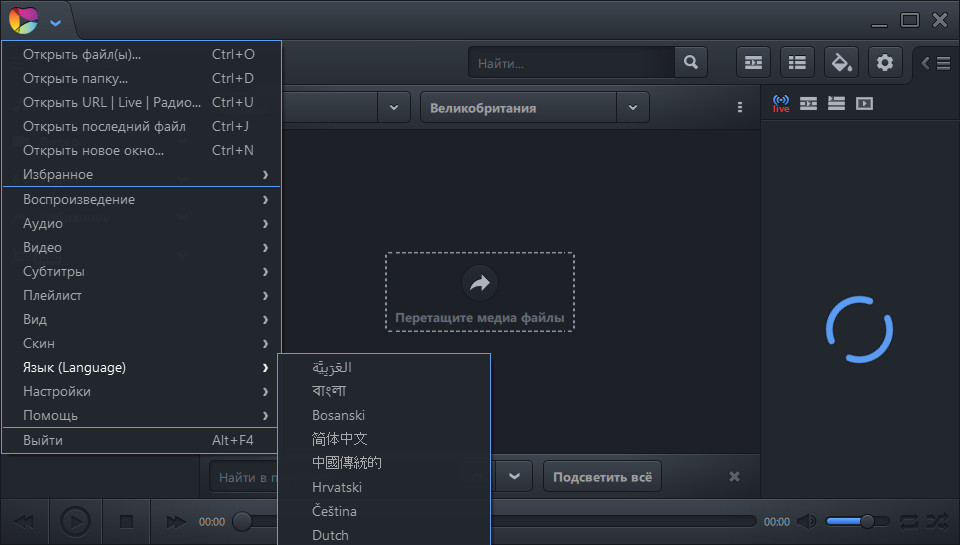Viewport: 960px width, 545px height.
Task: Select Hrvatski language
Action: (384, 487)
